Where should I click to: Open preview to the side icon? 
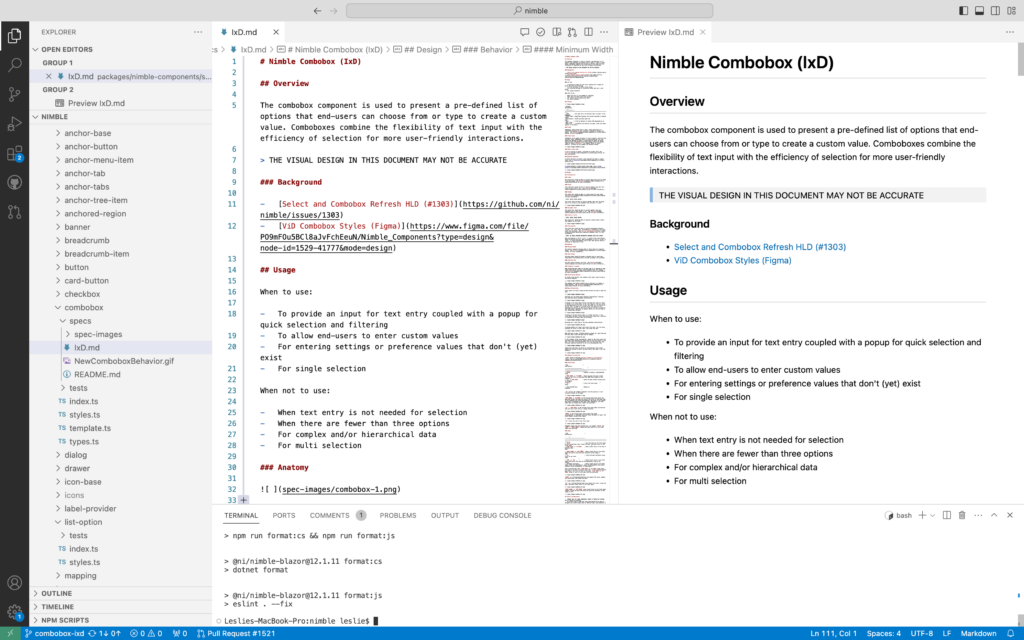pos(556,32)
